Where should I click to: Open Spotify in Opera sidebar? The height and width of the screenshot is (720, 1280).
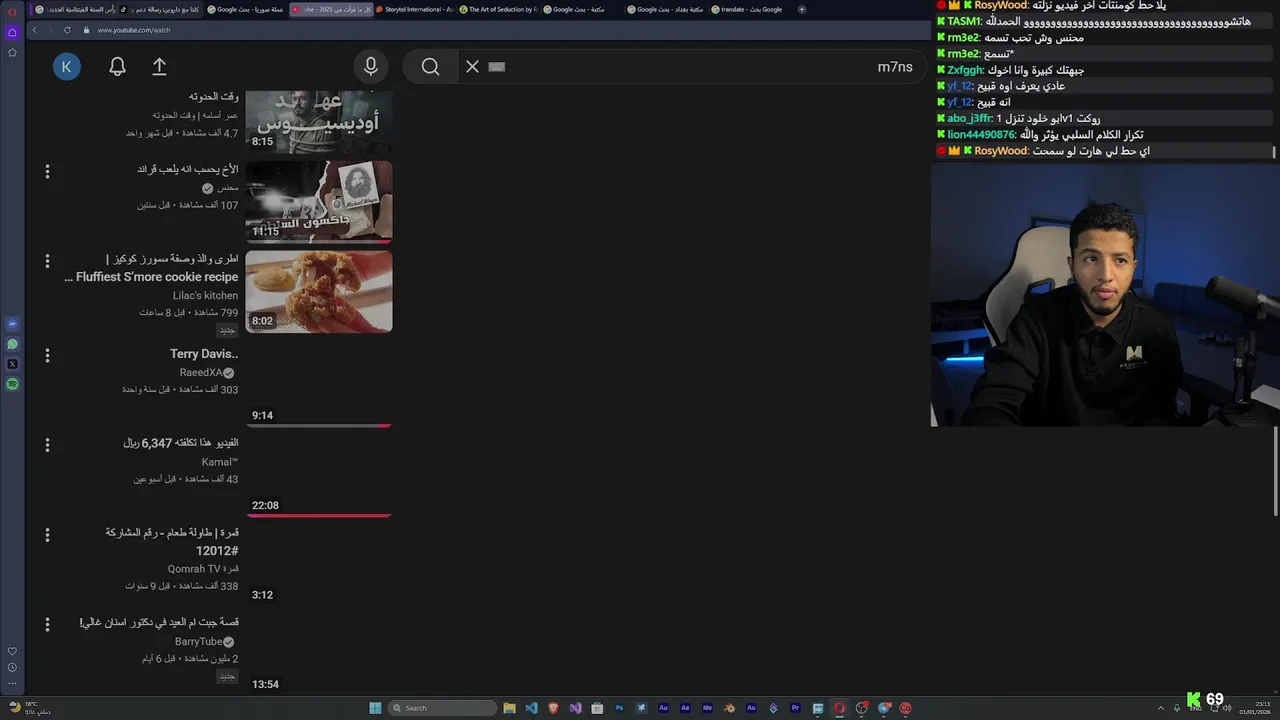[x=12, y=384]
